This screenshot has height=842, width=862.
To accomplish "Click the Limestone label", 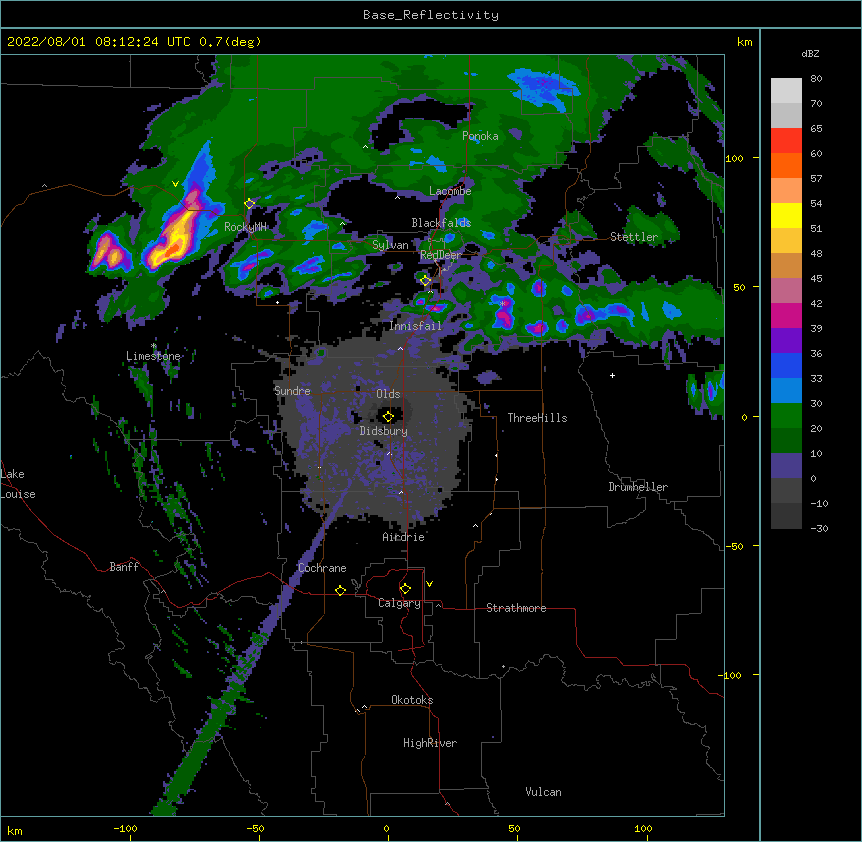I will (x=153, y=356).
